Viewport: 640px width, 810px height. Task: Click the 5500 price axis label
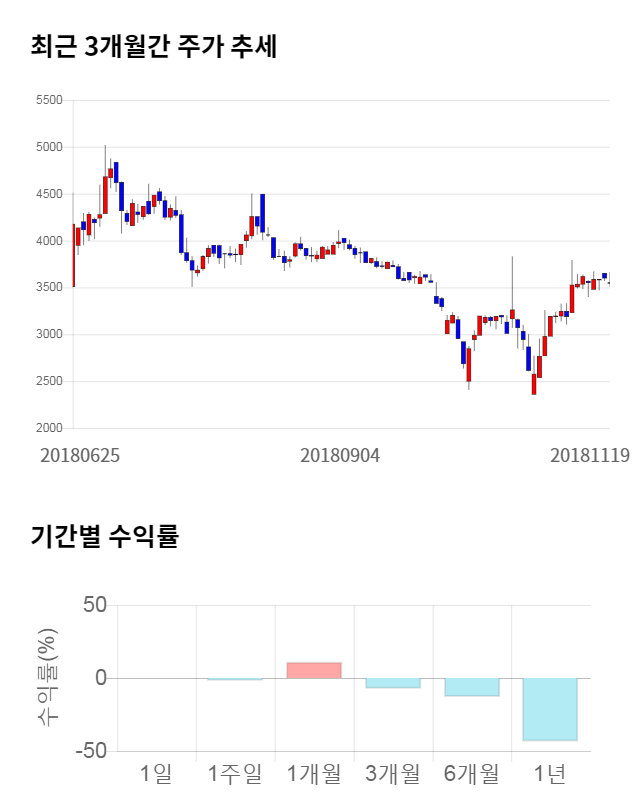click(x=48, y=100)
